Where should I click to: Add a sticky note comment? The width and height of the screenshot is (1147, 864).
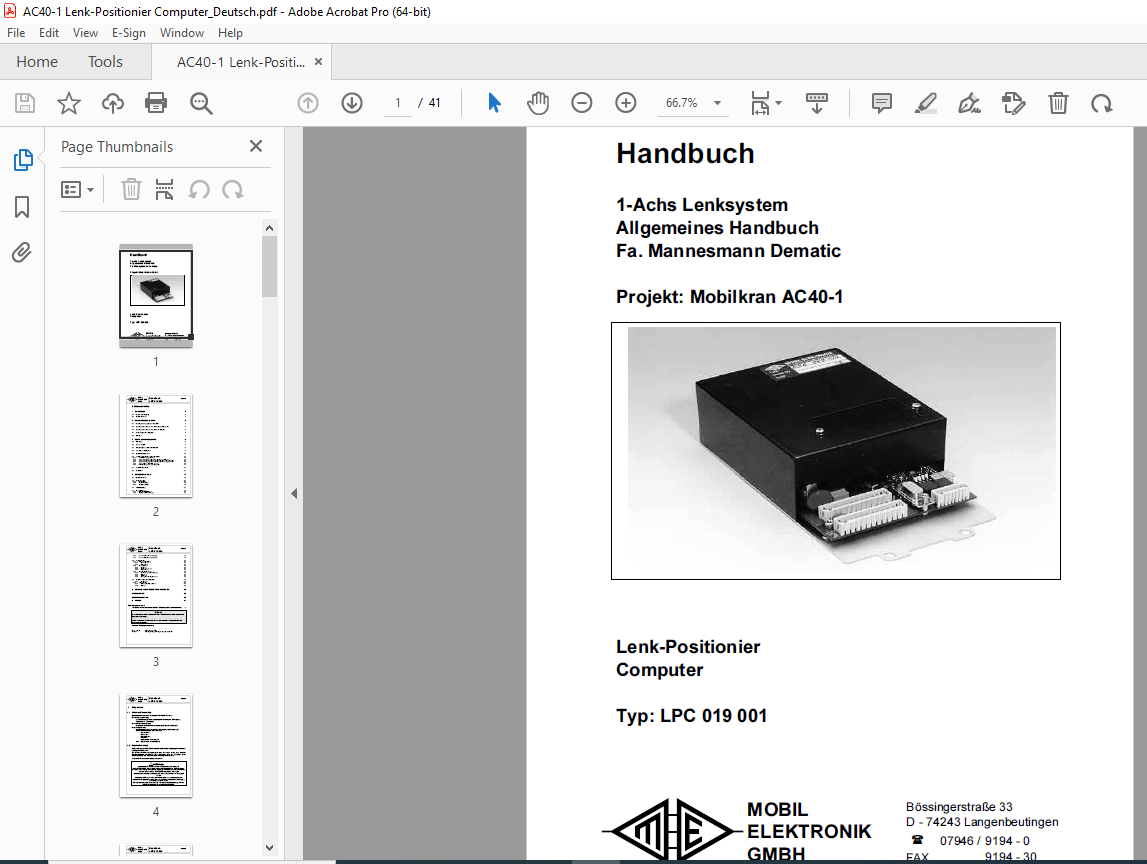pyautogui.click(x=882, y=103)
